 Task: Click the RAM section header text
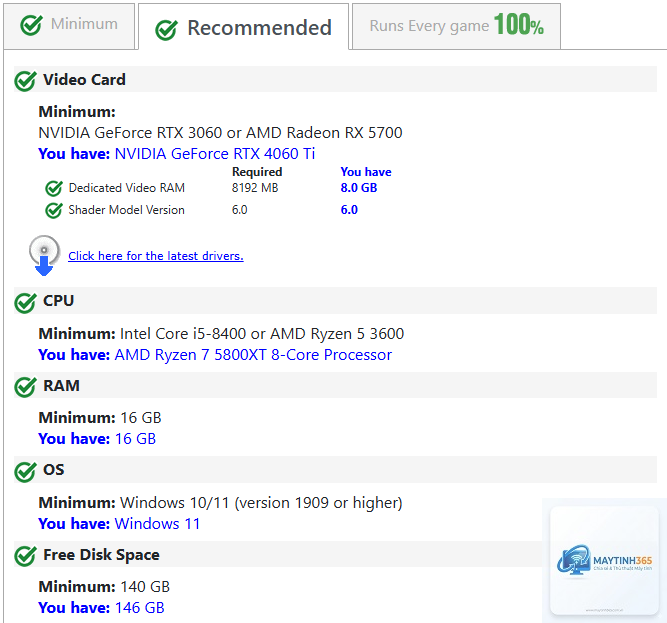pyautogui.click(x=61, y=385)
